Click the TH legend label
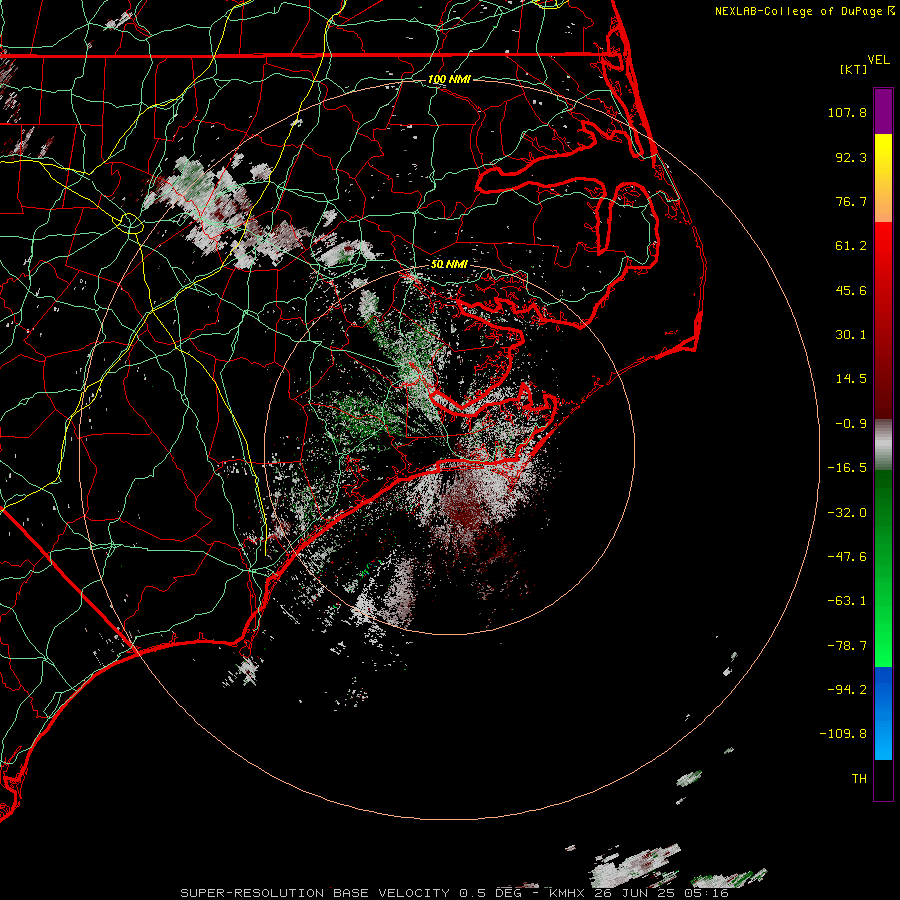Screen dimensions: 900x900 [x=859, y=779]
